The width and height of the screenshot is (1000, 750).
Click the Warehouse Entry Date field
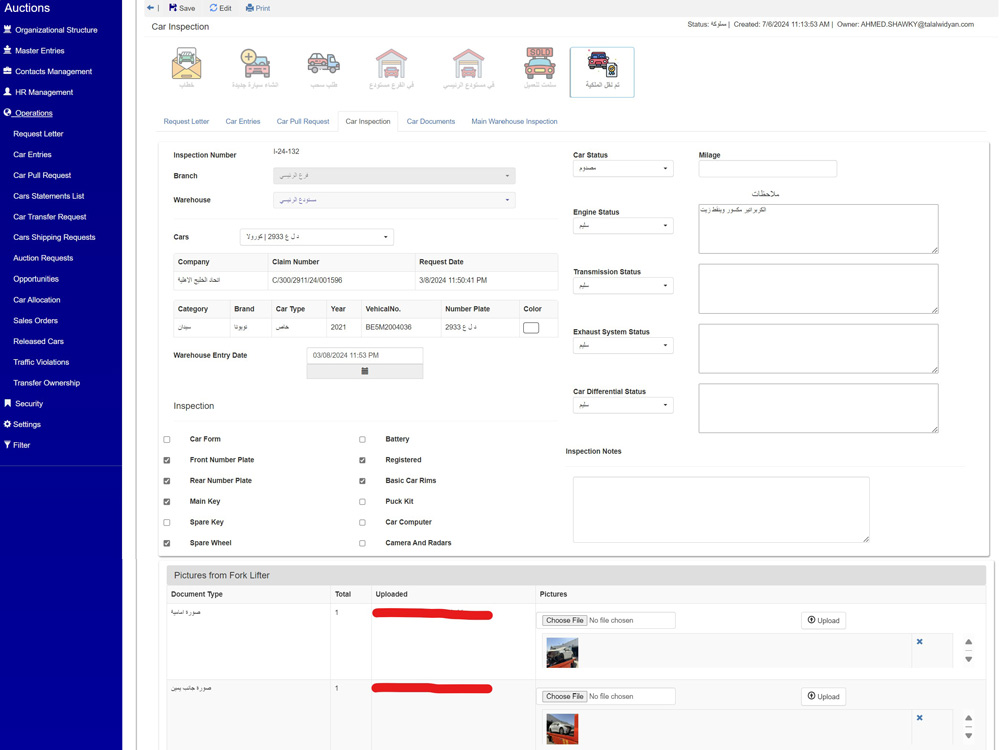pyautogui.click(x=365, y=355)
